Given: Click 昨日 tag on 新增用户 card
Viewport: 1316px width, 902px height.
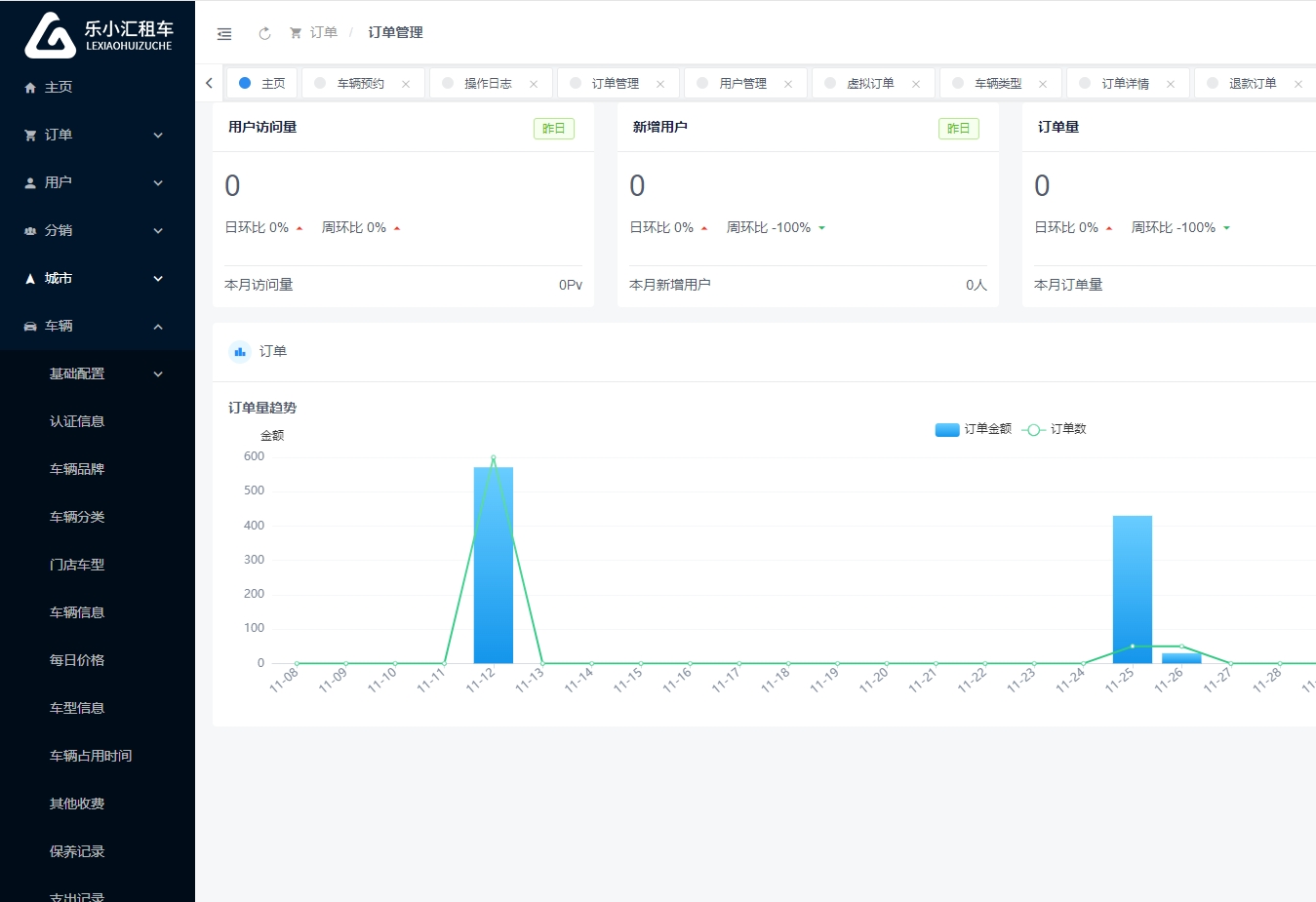Looking at the screenshot, I should 959,129.
